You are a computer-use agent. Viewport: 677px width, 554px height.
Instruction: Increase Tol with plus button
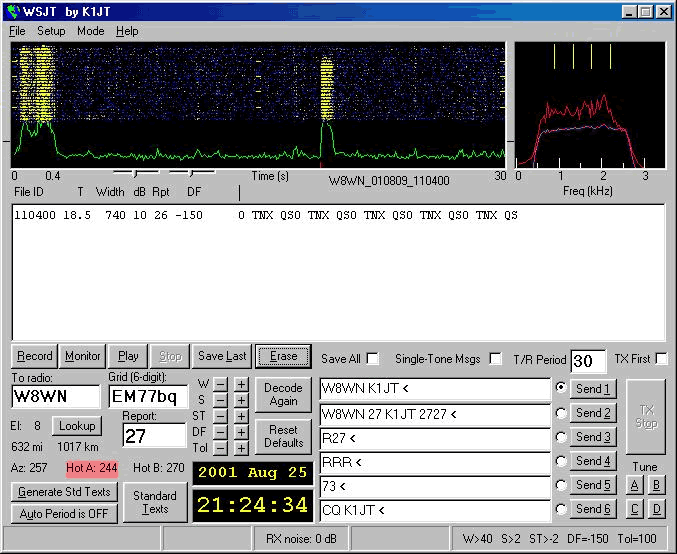click(241, 448)
